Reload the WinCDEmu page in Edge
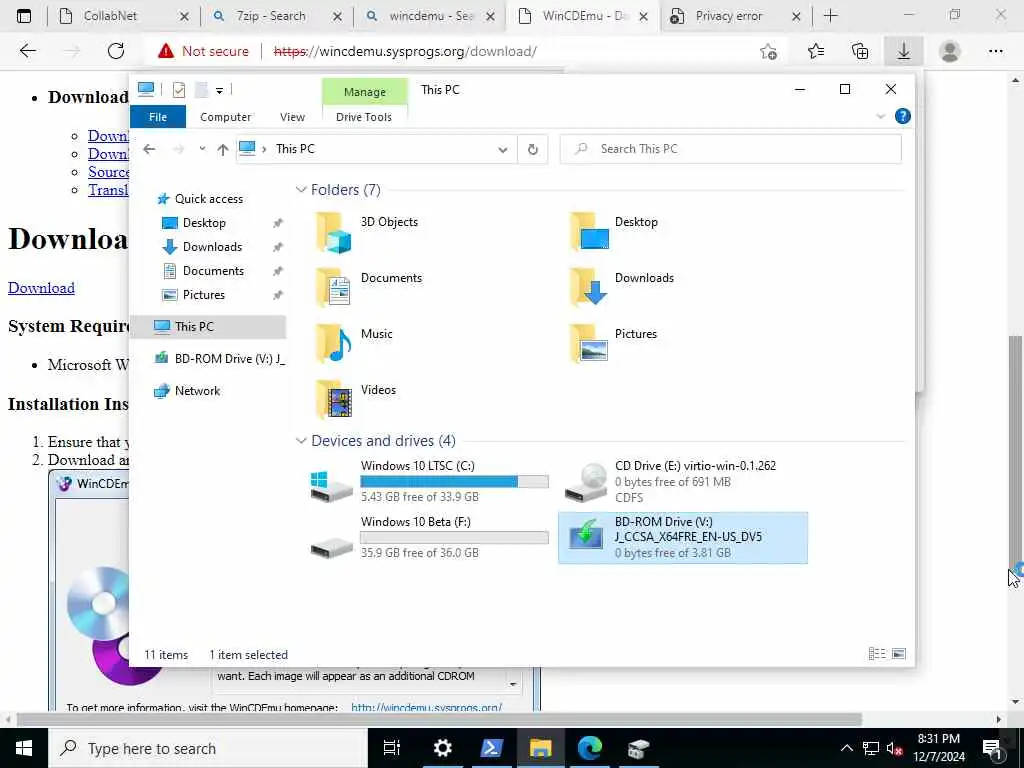1024x768 pixels. pos(116,51)
